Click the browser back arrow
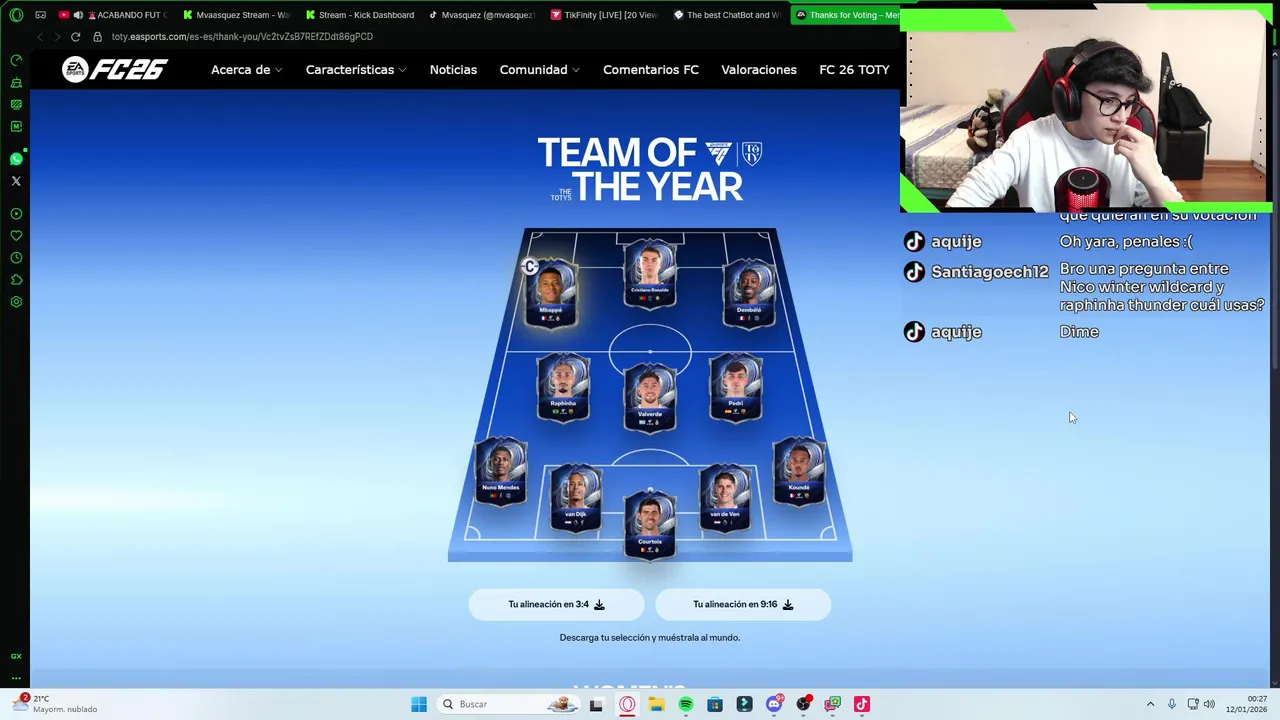The width and height of the screenshot is (1280, 720). (x=39, y=37)
